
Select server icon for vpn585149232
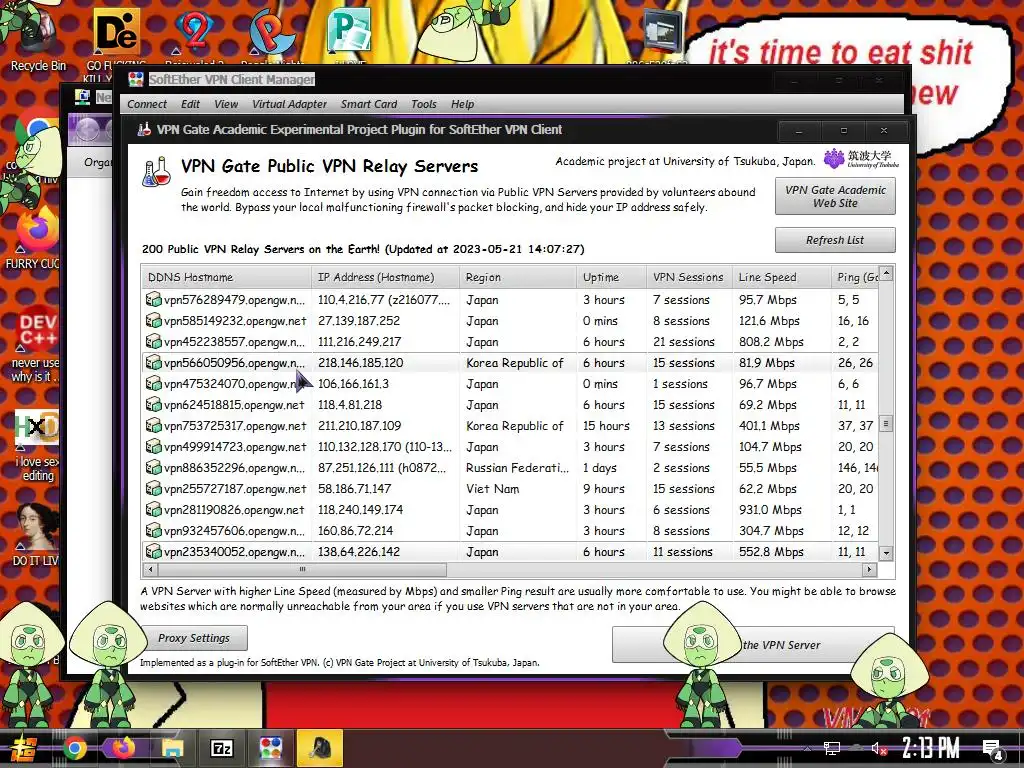pyautogui.click(x=153, y=321)
